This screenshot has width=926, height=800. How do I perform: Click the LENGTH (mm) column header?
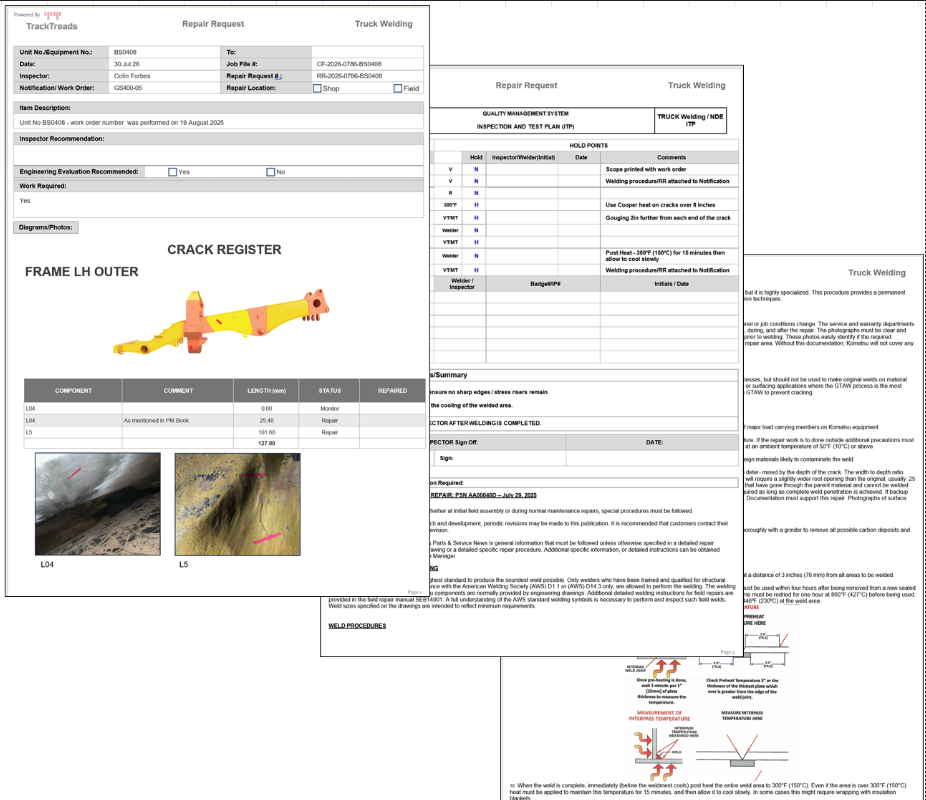click(x=266, y=391)
